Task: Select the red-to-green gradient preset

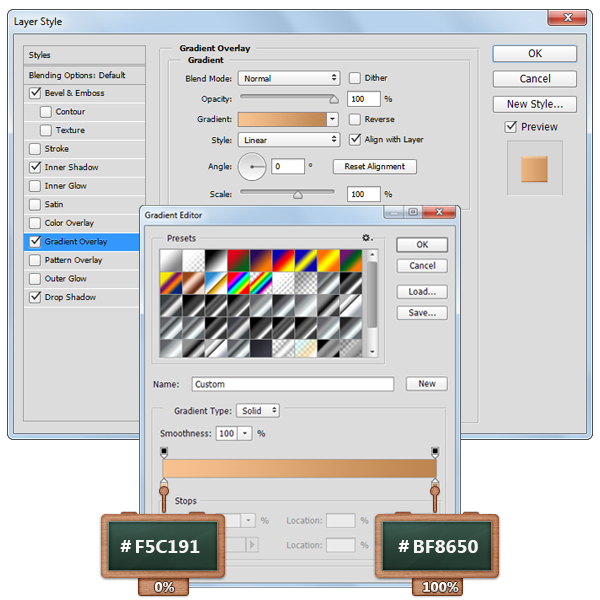Action: coord(237,258)
